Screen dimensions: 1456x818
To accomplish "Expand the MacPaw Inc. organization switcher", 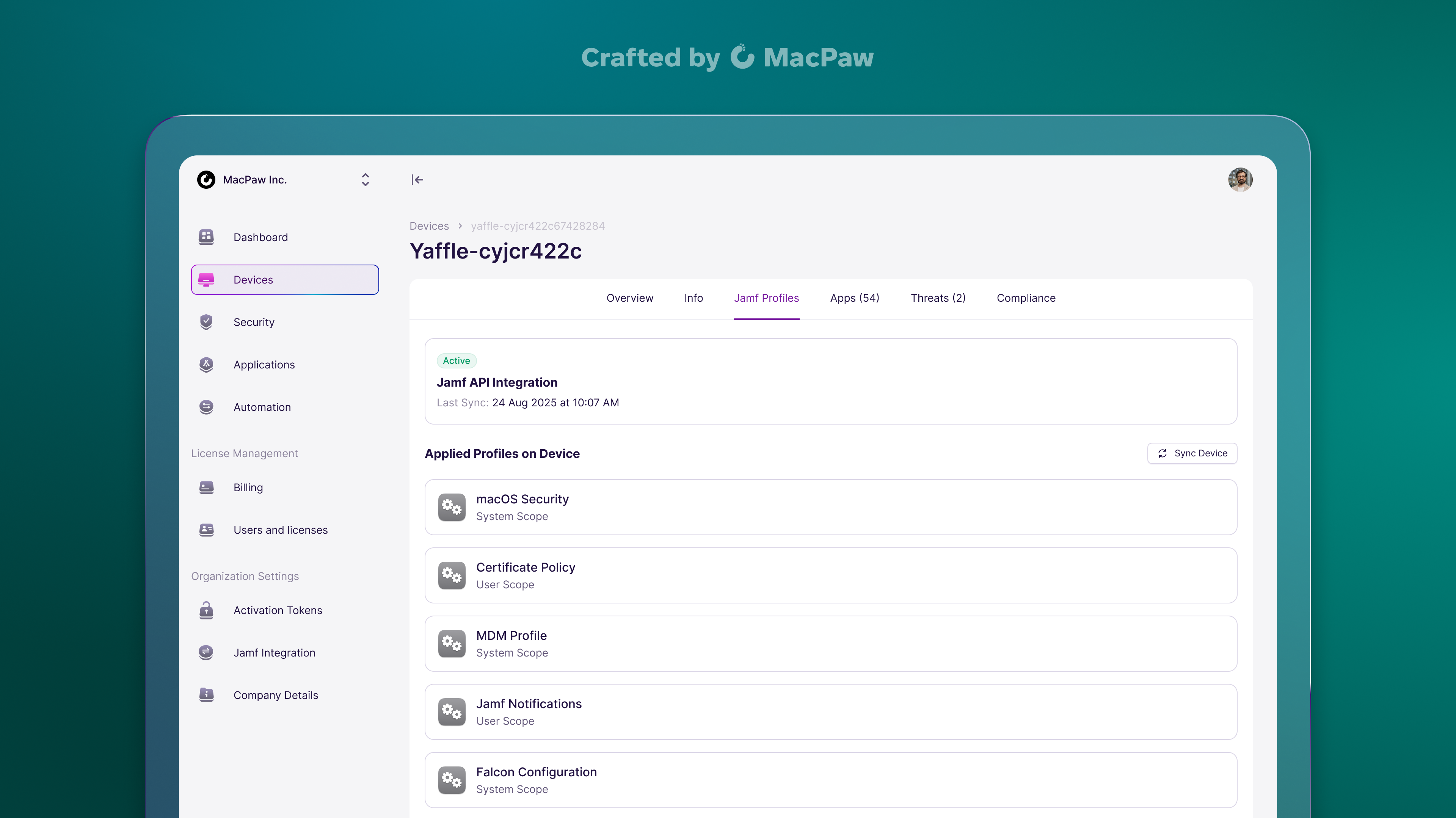I will (x=365, y=180).
